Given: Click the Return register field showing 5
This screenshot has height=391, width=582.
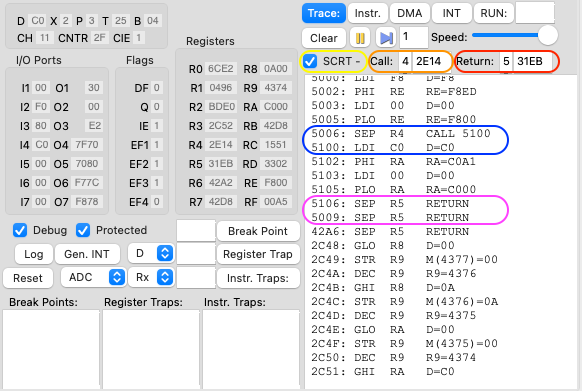Looking at the screenshot, I should click(506, 61).
